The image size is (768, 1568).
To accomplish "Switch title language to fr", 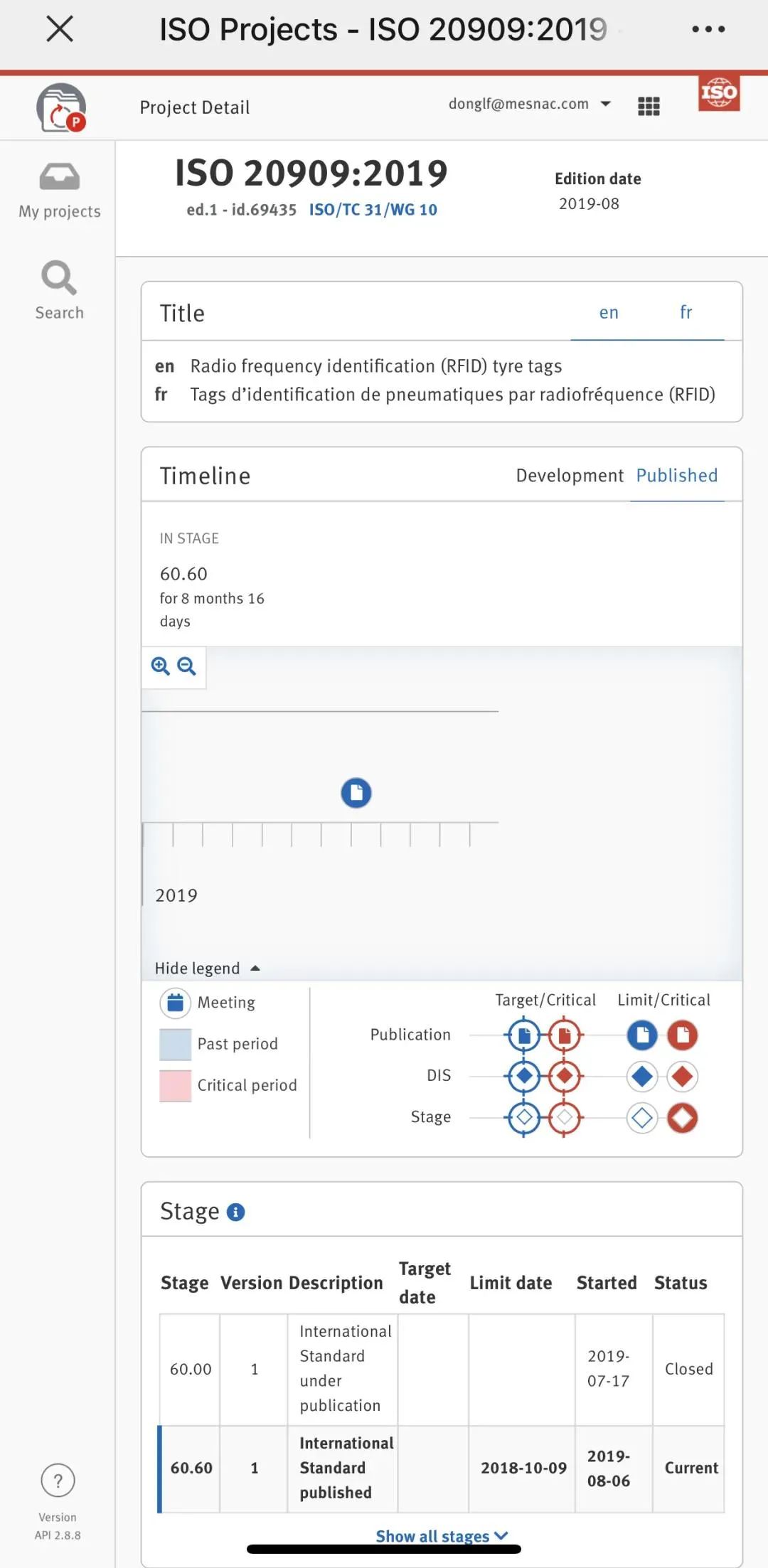I will (x=686, y=312).
